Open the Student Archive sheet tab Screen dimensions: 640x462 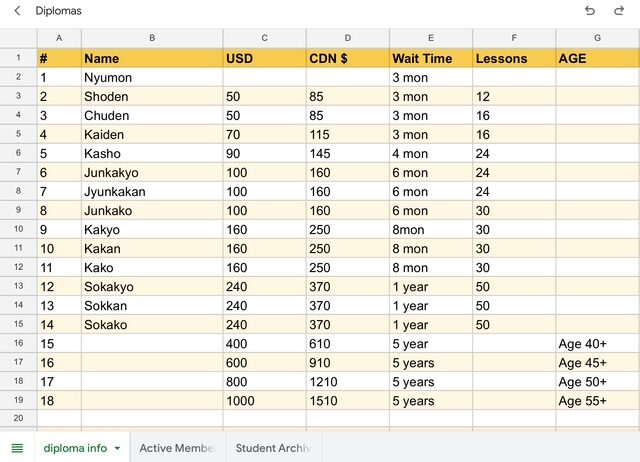coord(272,448)
